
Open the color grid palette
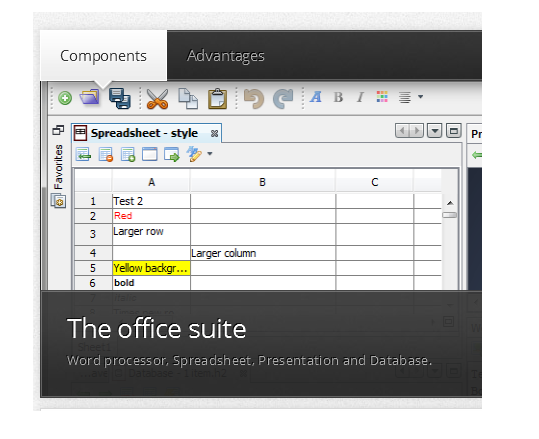[382, 97]
